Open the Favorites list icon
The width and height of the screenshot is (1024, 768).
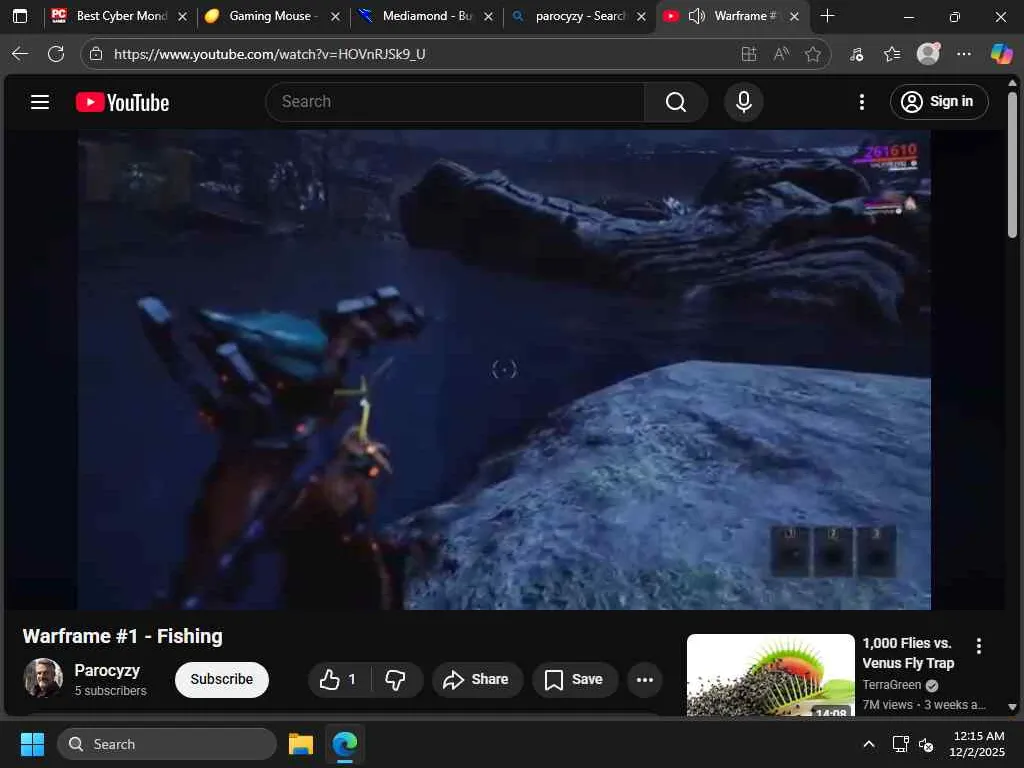coord(892,54)
